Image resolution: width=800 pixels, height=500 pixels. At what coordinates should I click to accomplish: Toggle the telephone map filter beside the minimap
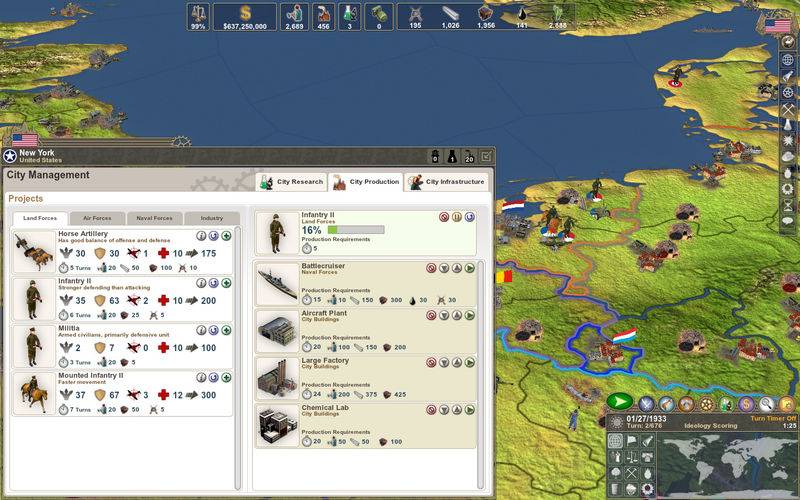(647, 457)
